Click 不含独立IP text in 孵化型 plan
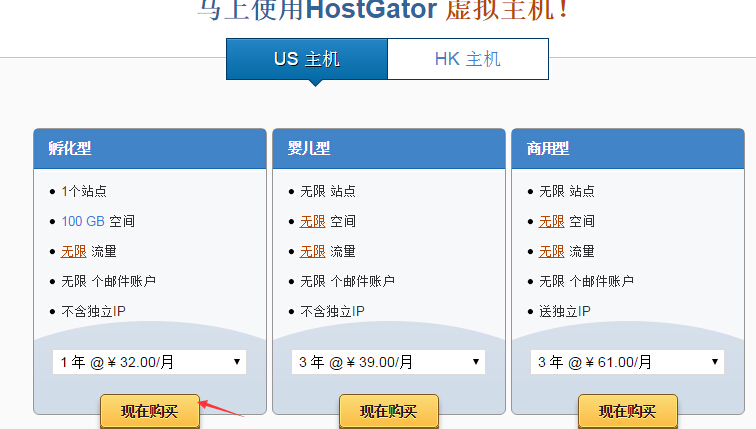756x429 pixels. click(x=94, y=311)
